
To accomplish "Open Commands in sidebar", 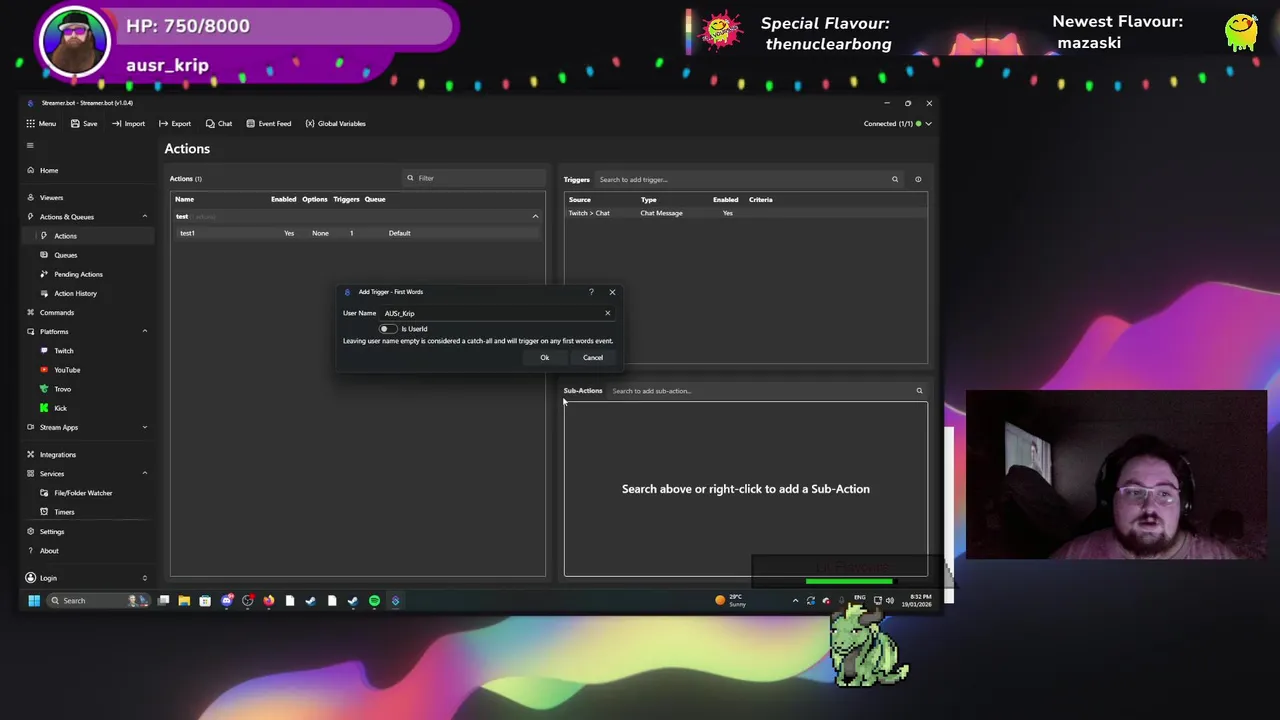I will (x=57, y=312).
